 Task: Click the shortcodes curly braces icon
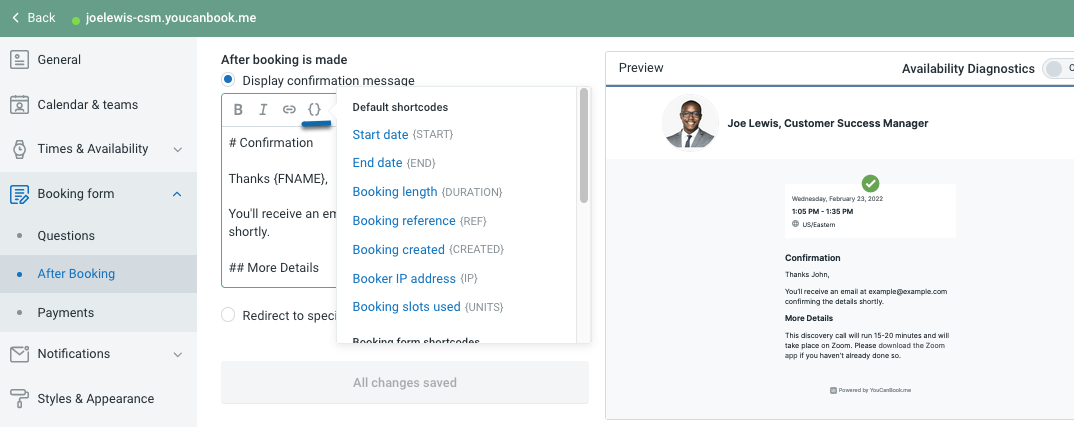tap(314, 110)
